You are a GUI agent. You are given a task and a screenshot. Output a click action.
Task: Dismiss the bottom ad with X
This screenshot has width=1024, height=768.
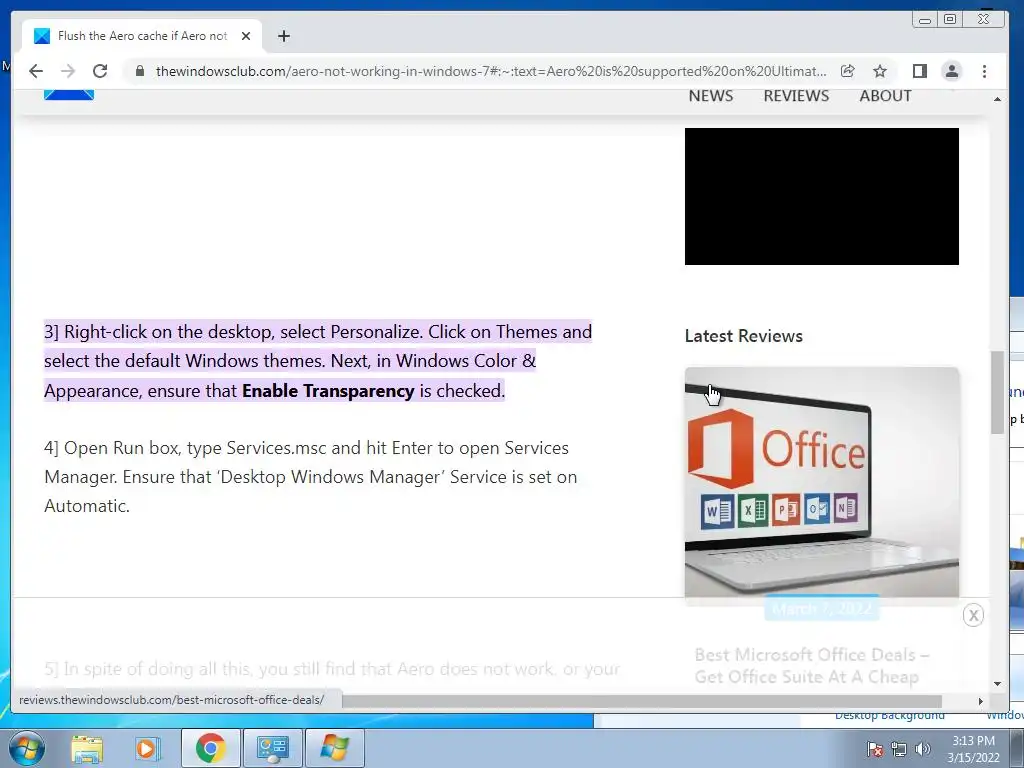tap(973, 615)
